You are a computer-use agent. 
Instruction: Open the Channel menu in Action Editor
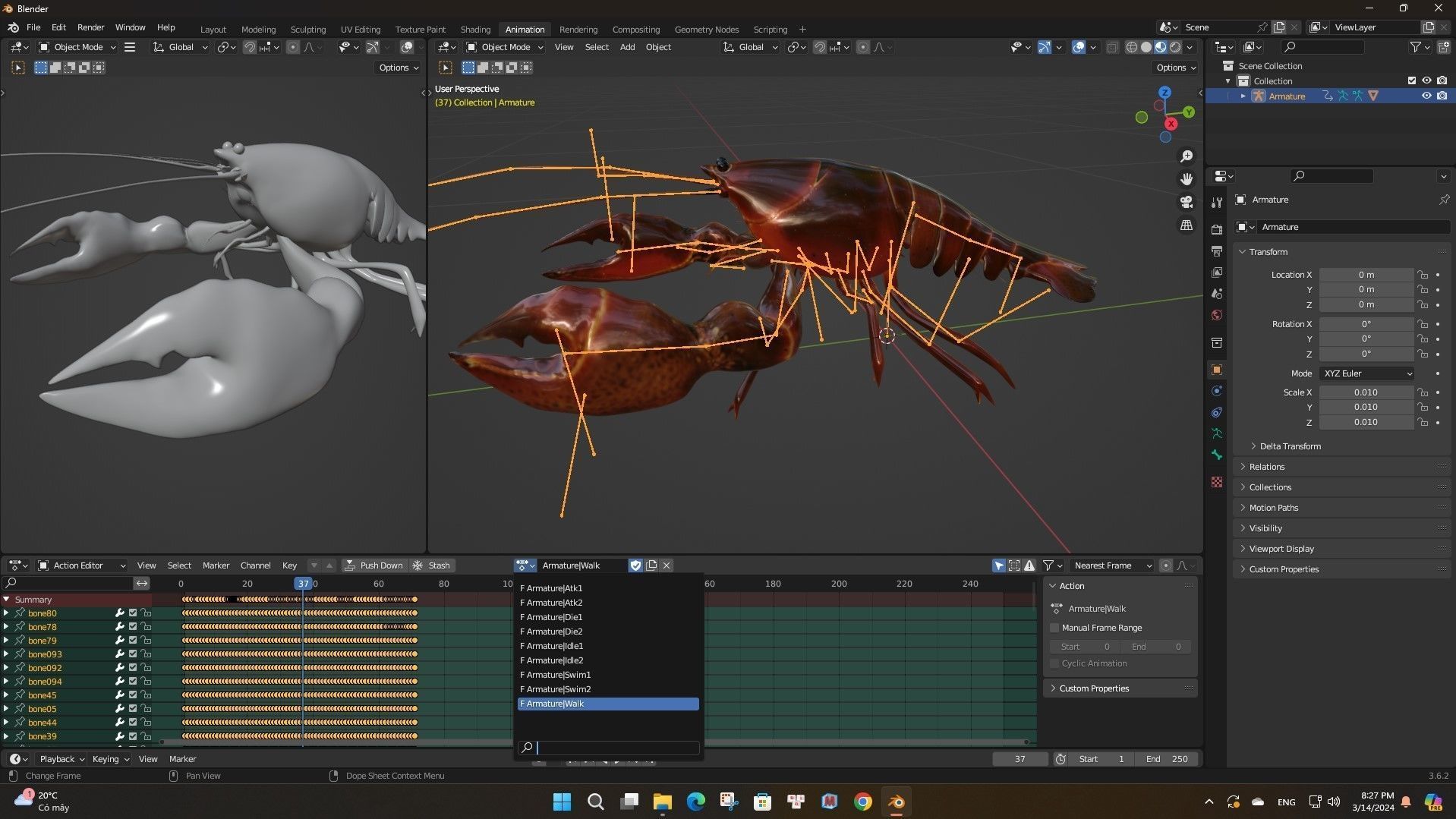pyautogui.click(x=255, y=565)
